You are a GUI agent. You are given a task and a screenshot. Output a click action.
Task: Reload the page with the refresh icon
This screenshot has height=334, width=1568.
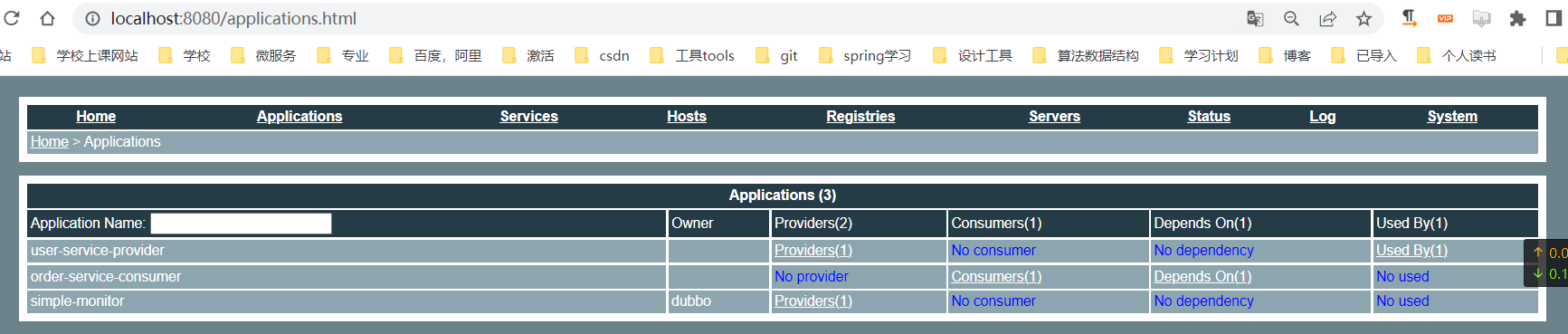click(x=12, y=18)
